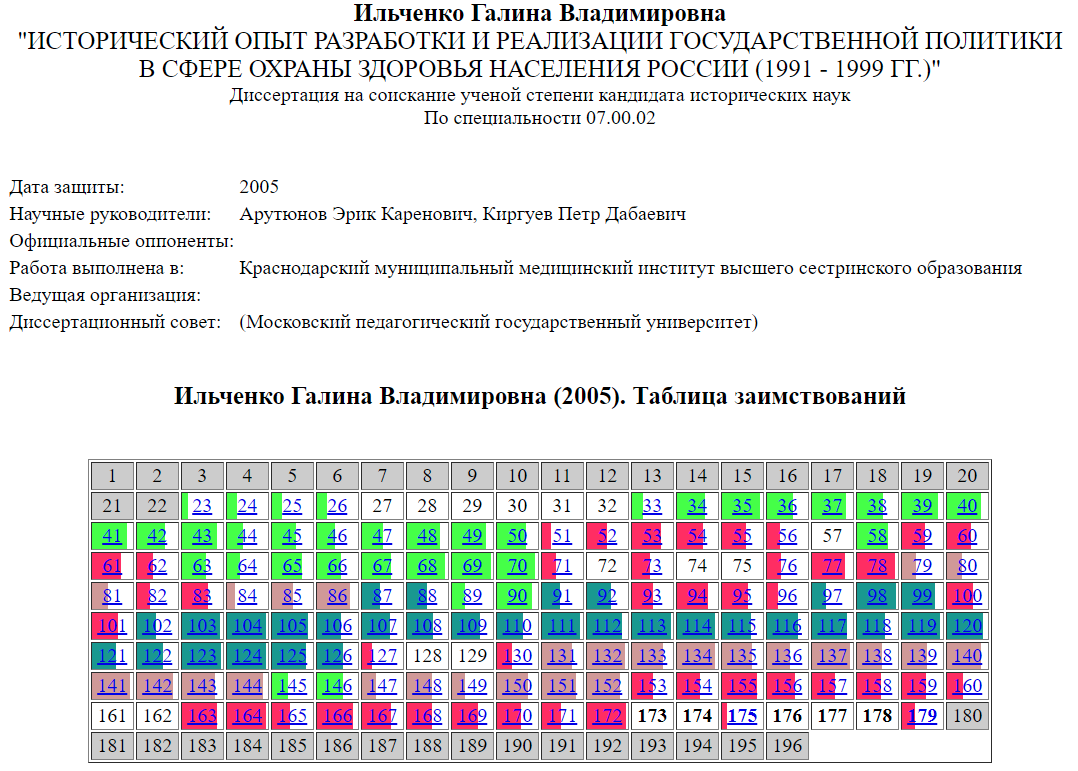The image size is (1078, 771).
Task: Open page 101 link
Action: point(112,626)
